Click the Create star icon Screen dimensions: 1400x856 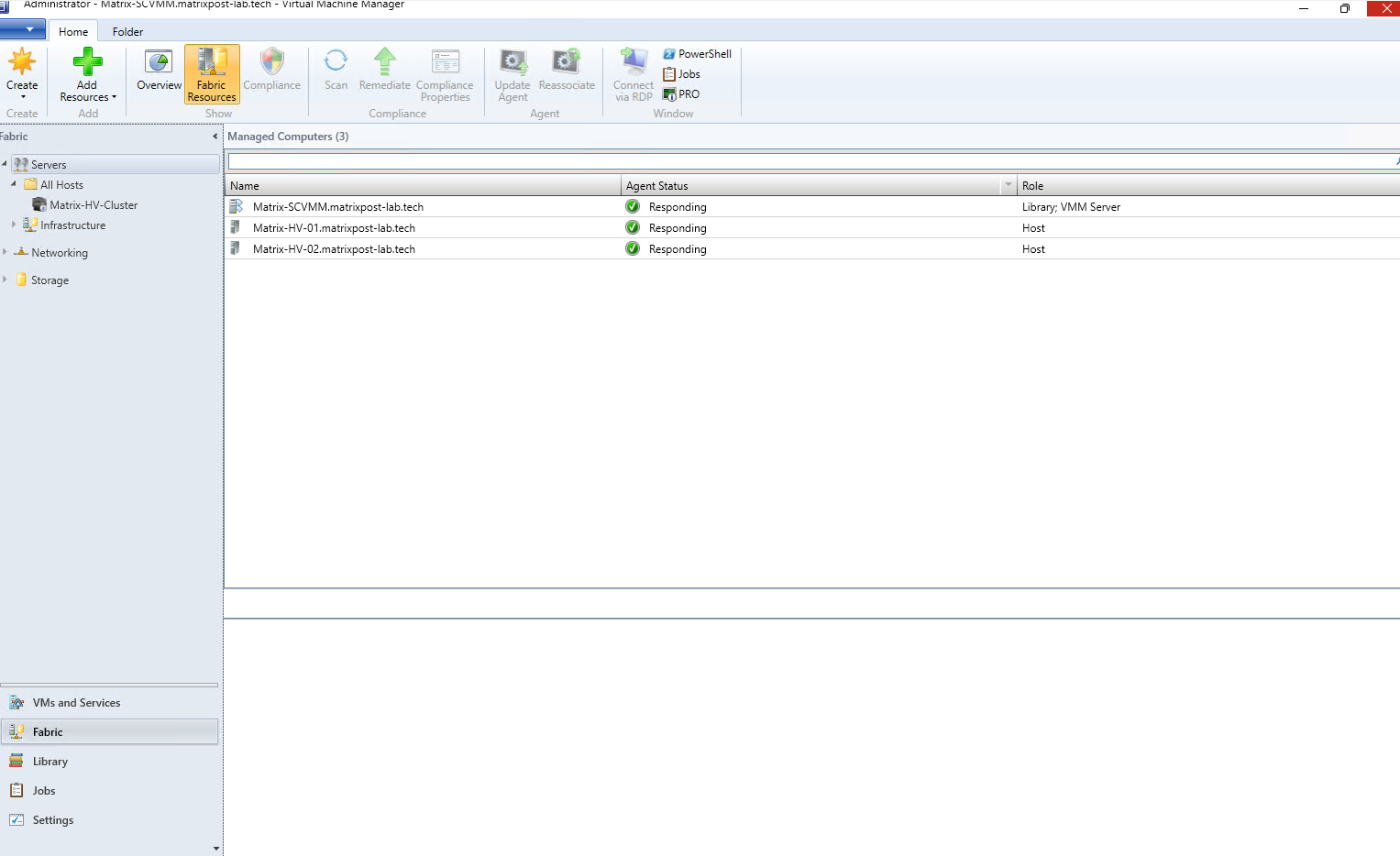pyautogui.click(x=22, y=62)
